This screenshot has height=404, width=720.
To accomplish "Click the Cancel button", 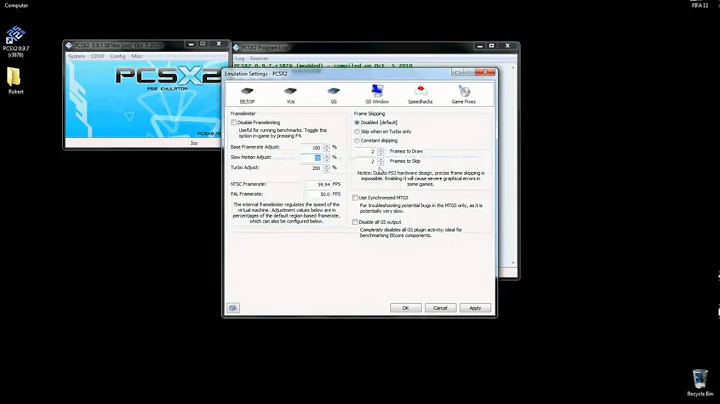I will tap(440, 308).
